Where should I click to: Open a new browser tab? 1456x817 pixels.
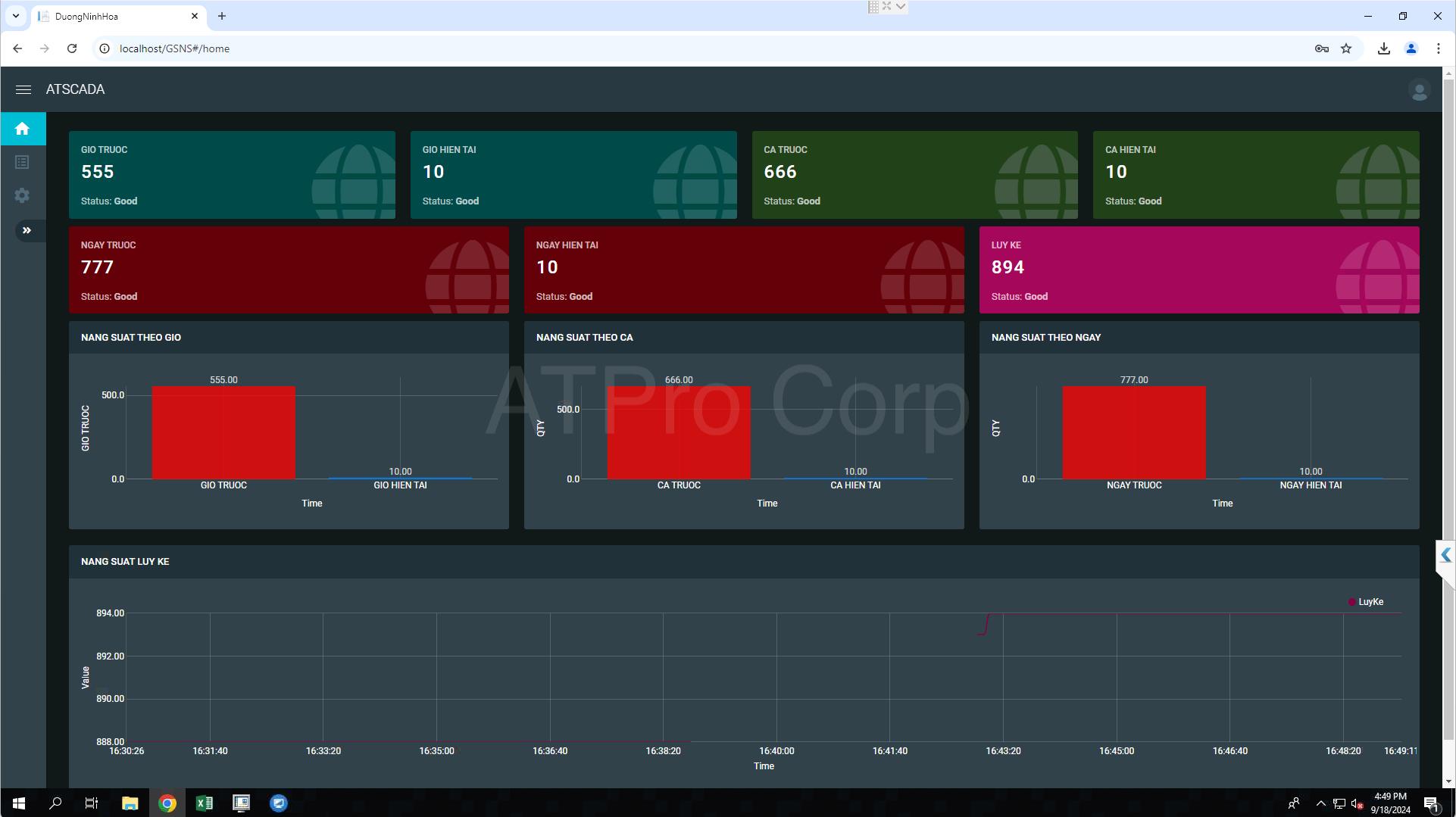click(222, 16)
